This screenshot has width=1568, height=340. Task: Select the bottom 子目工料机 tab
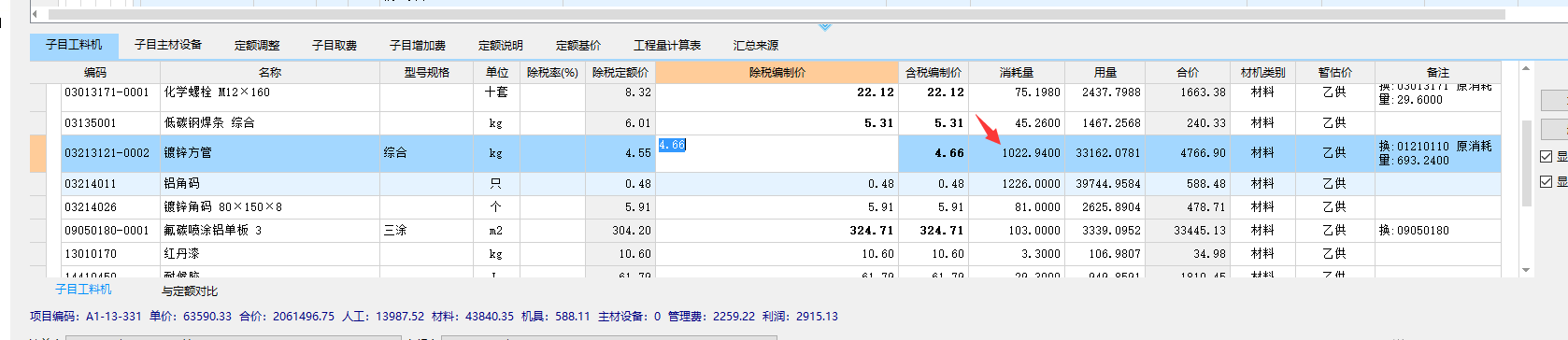83,290
